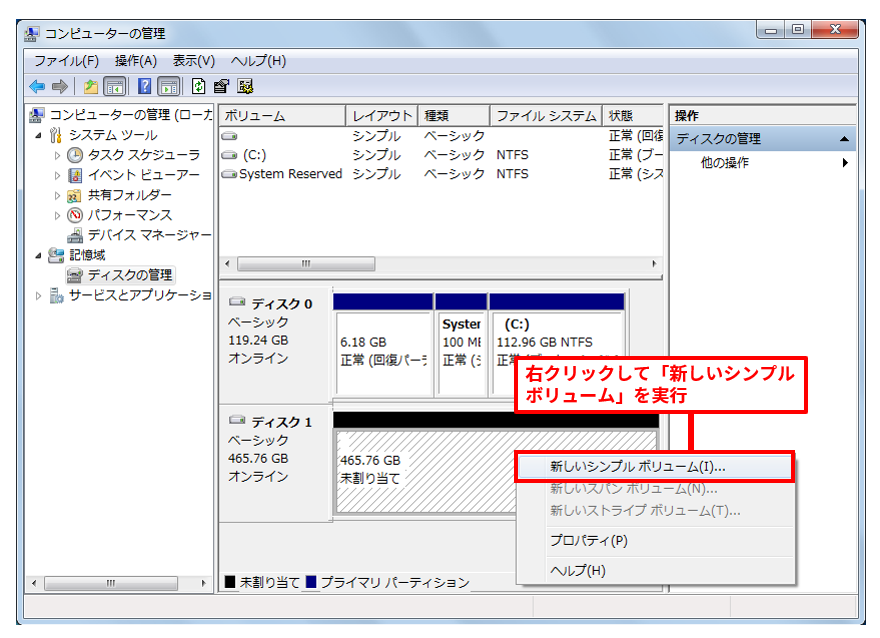Sort by the 状態 column header

633,116
